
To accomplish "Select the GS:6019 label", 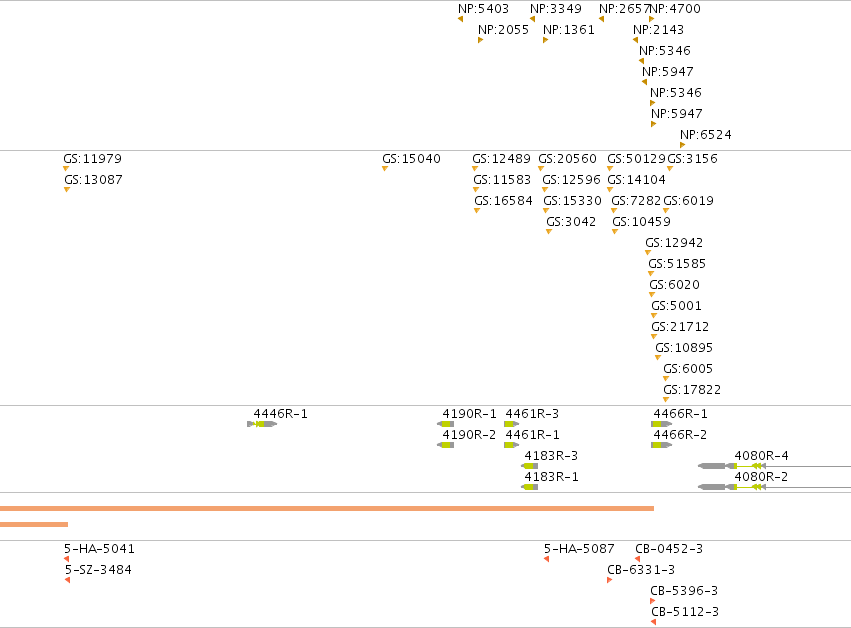I will click(x=688, y=201).
